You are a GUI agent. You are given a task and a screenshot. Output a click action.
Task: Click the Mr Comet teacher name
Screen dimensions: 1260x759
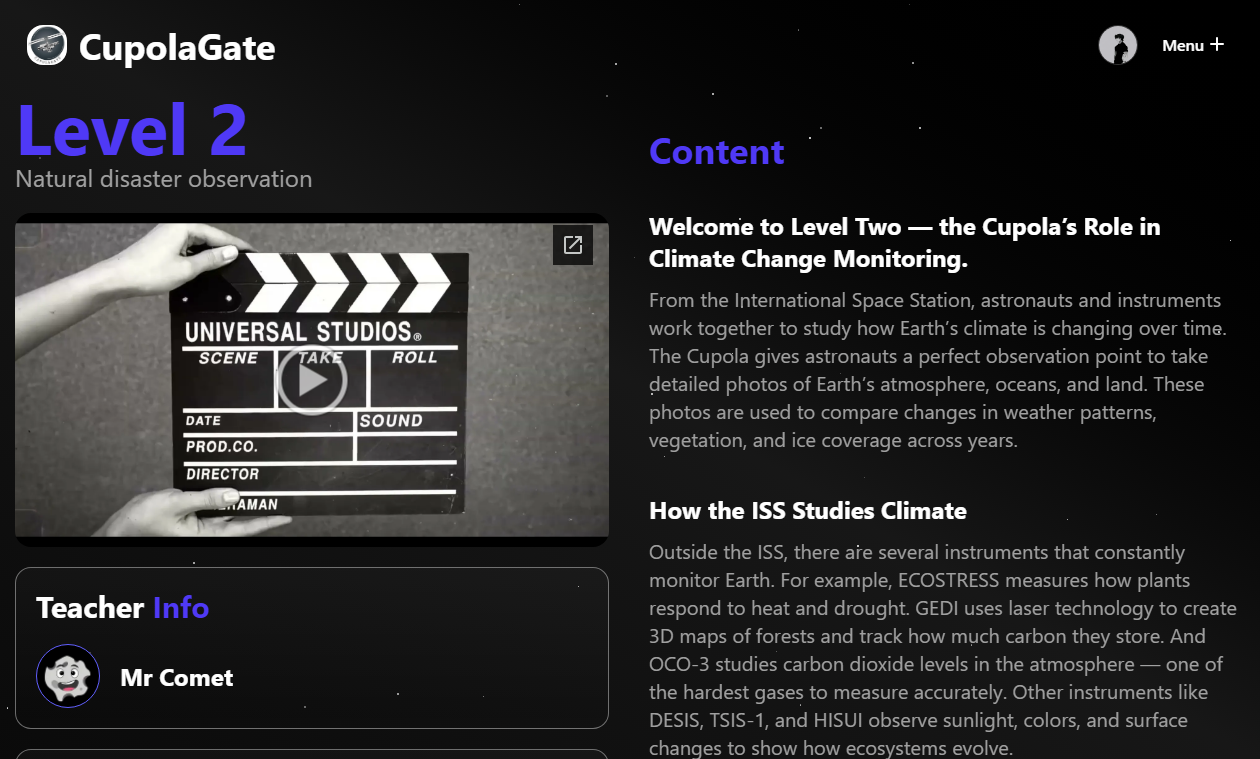pyautogui.click(x=177, y=677)
